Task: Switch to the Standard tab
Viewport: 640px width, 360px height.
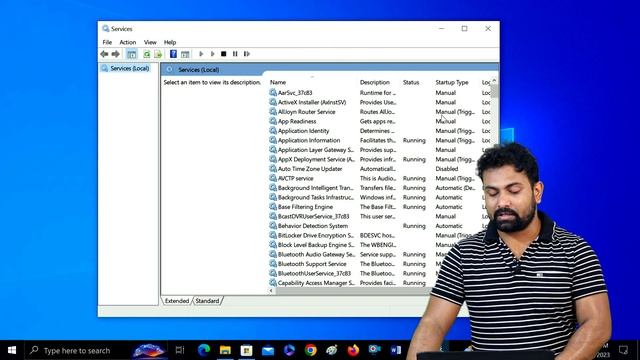Action: 207,301
